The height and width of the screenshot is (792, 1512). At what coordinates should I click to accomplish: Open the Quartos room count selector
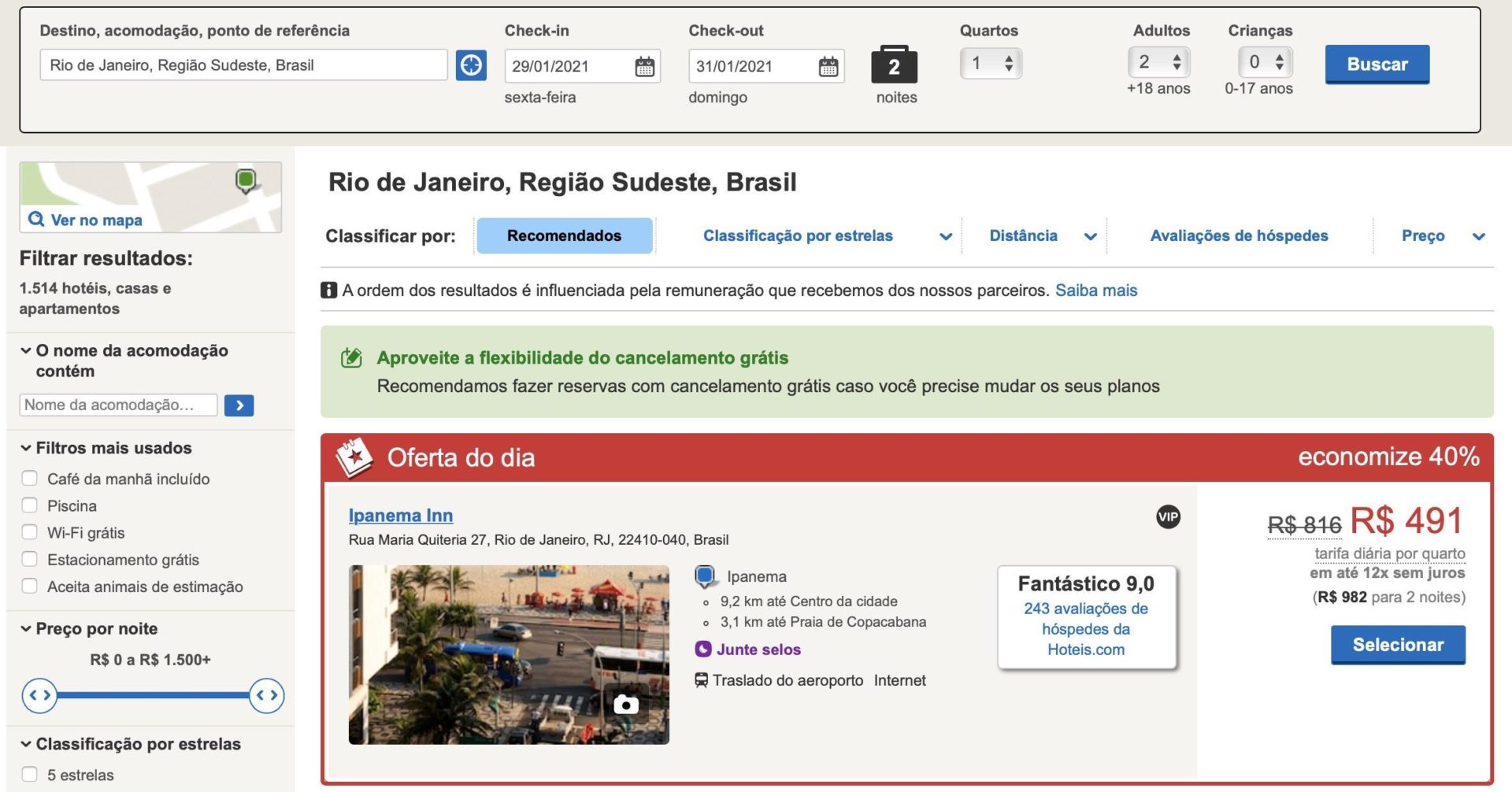[991, 63]
